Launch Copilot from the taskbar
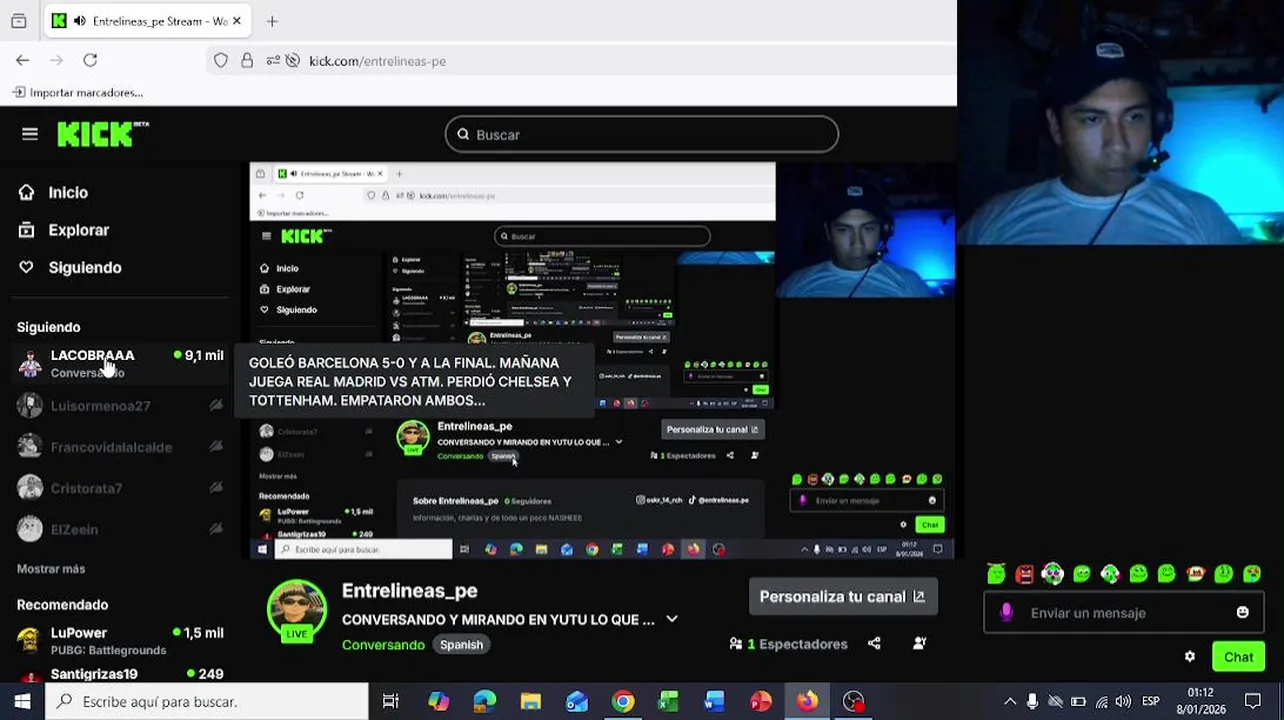Viewport: 1284px width, 720px height. pyautogui.click(x=439, y=701)
